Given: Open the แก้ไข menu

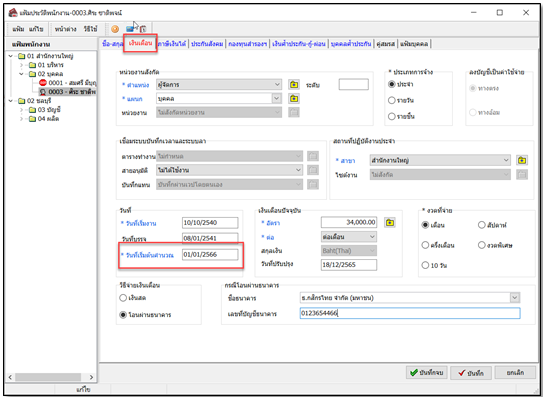Looking at the screenshot, I should [36, 29].
